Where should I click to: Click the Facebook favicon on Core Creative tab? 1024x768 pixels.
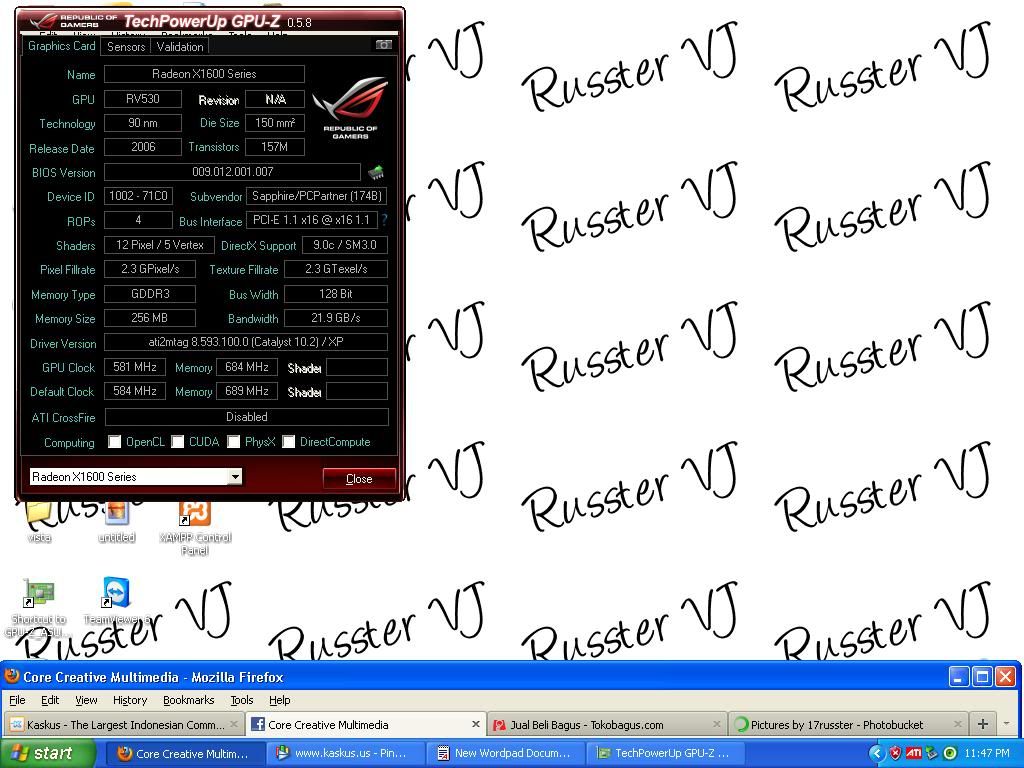click(257, 724)
